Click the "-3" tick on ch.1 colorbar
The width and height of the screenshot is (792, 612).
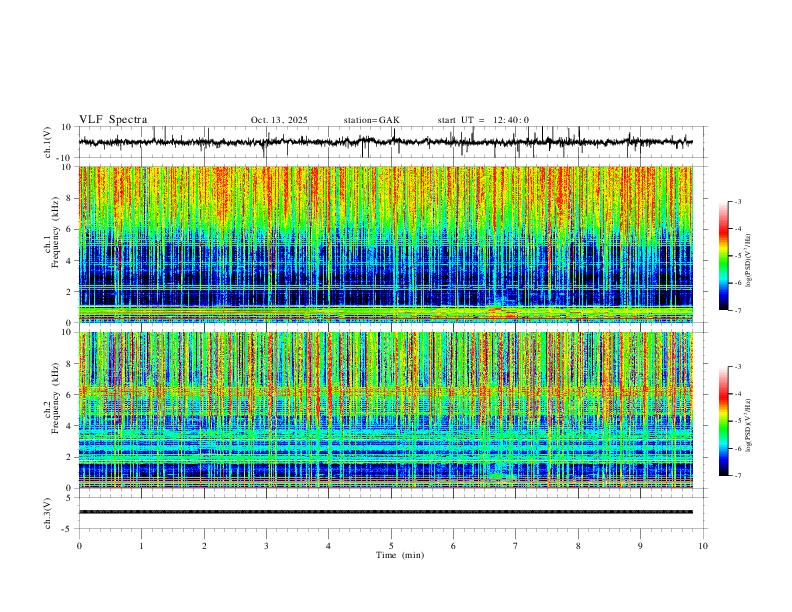point(738,201)
